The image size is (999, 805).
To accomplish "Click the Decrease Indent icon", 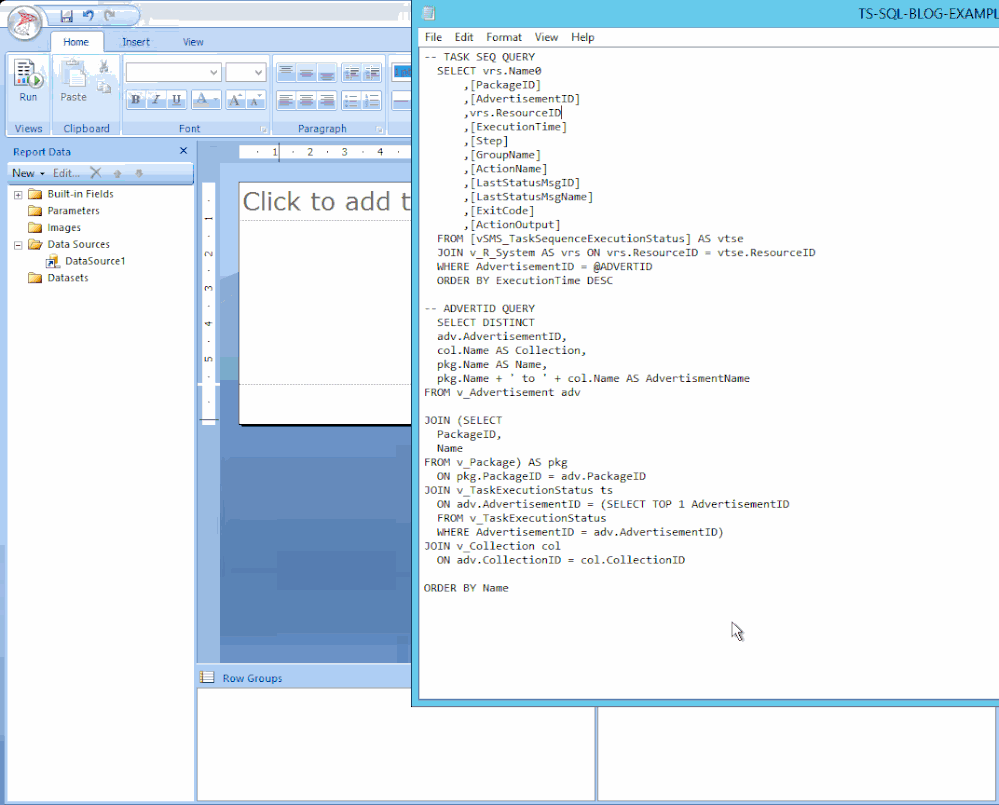I will 351,73.
